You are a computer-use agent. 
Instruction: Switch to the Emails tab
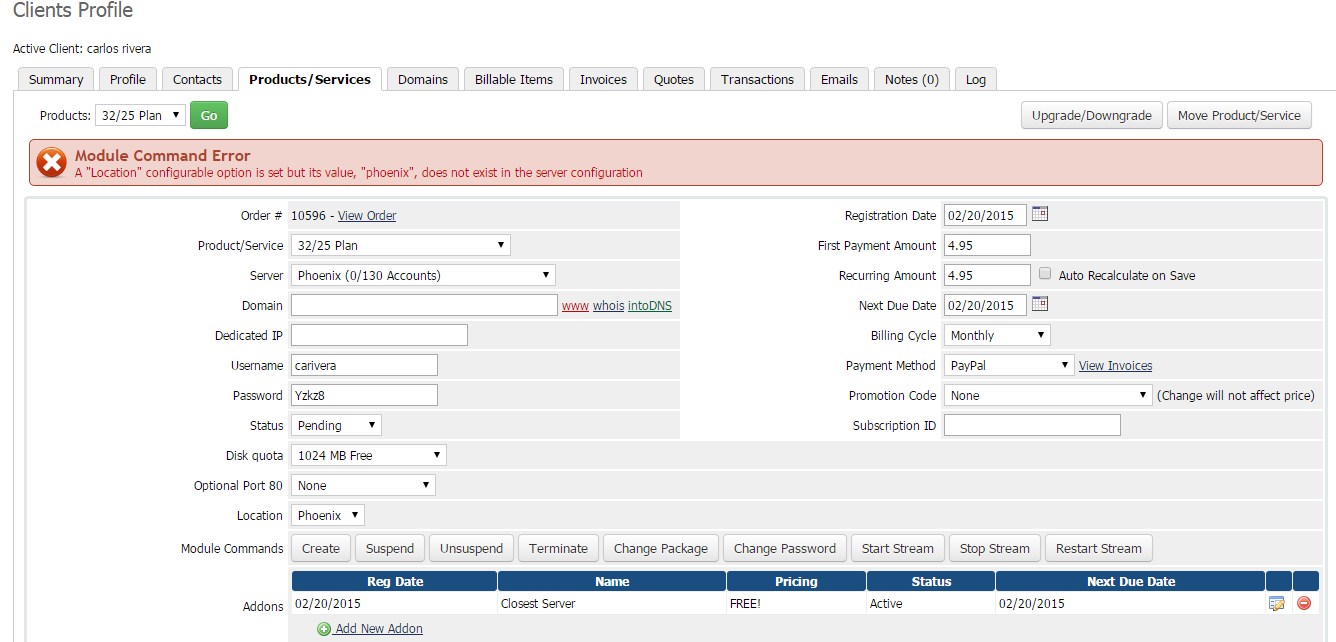tap(839, 79)
